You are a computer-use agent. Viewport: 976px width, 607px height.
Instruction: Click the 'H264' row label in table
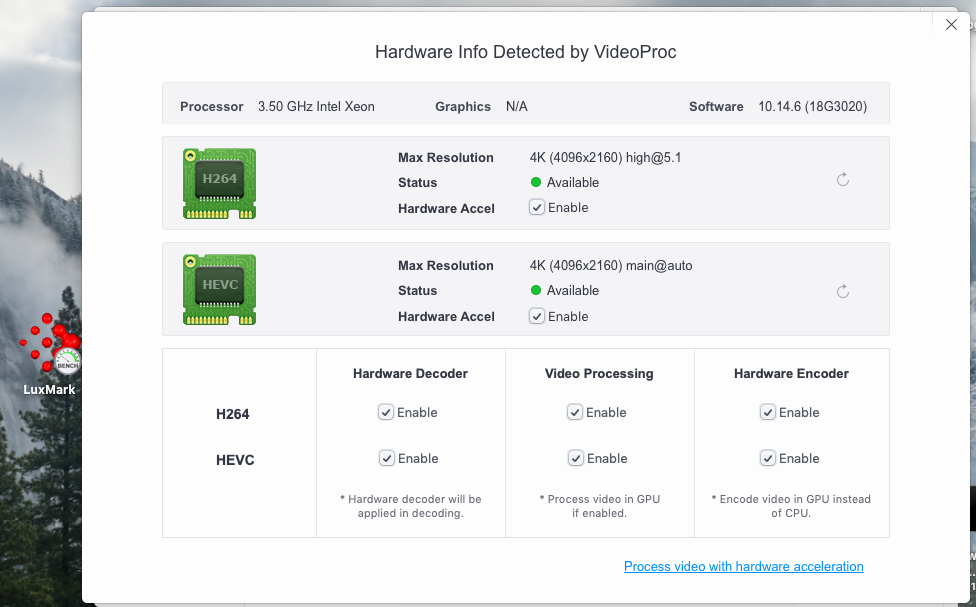(x=233, y=414)
